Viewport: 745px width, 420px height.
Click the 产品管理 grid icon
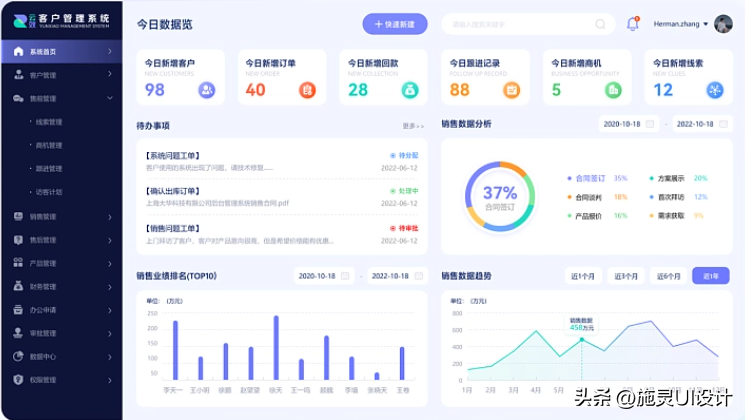pyautogui.click(x=18, y=263)
